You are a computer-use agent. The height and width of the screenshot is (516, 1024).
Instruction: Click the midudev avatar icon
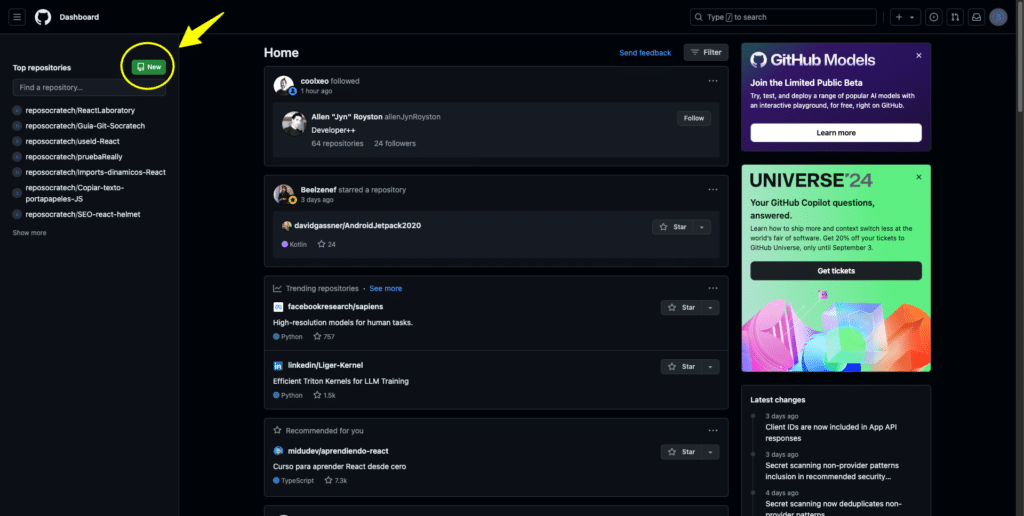(278, 451)
